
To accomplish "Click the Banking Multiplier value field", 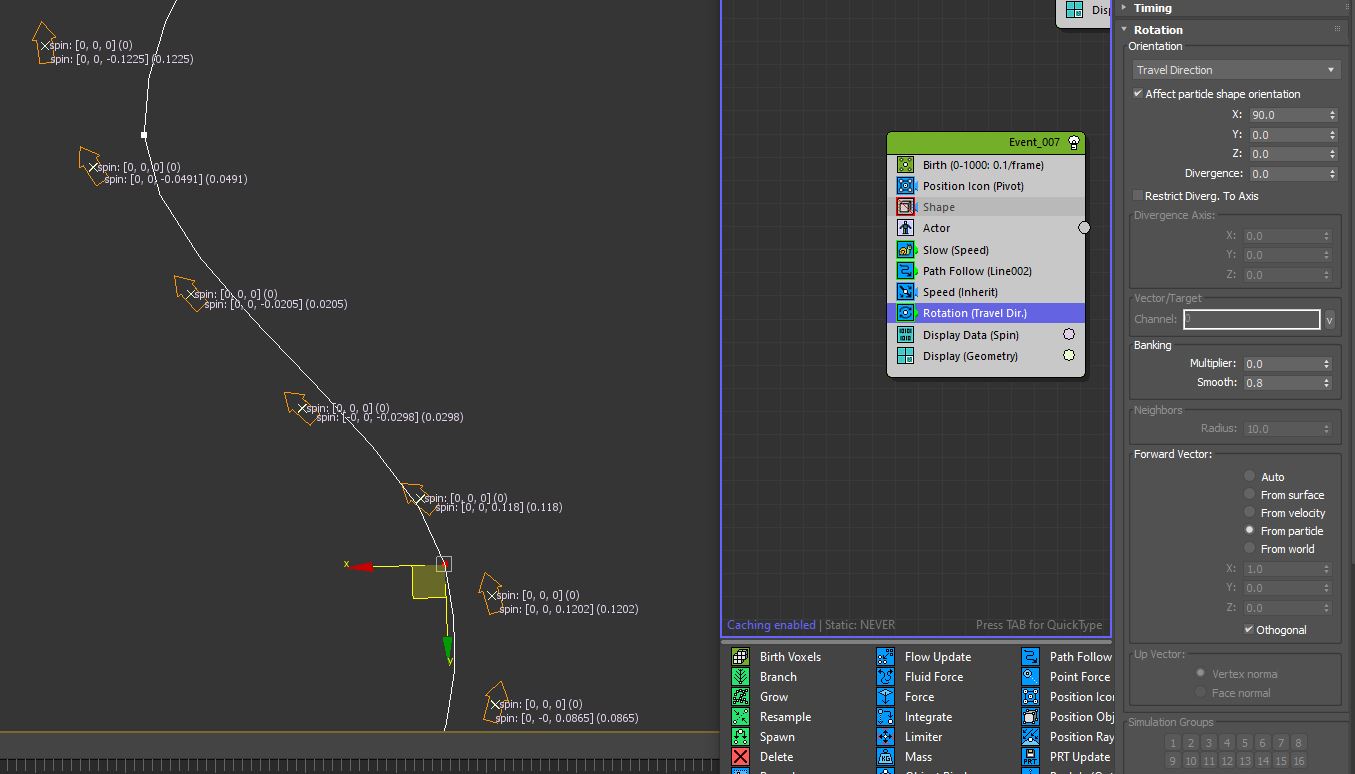I will point(1286,364).
